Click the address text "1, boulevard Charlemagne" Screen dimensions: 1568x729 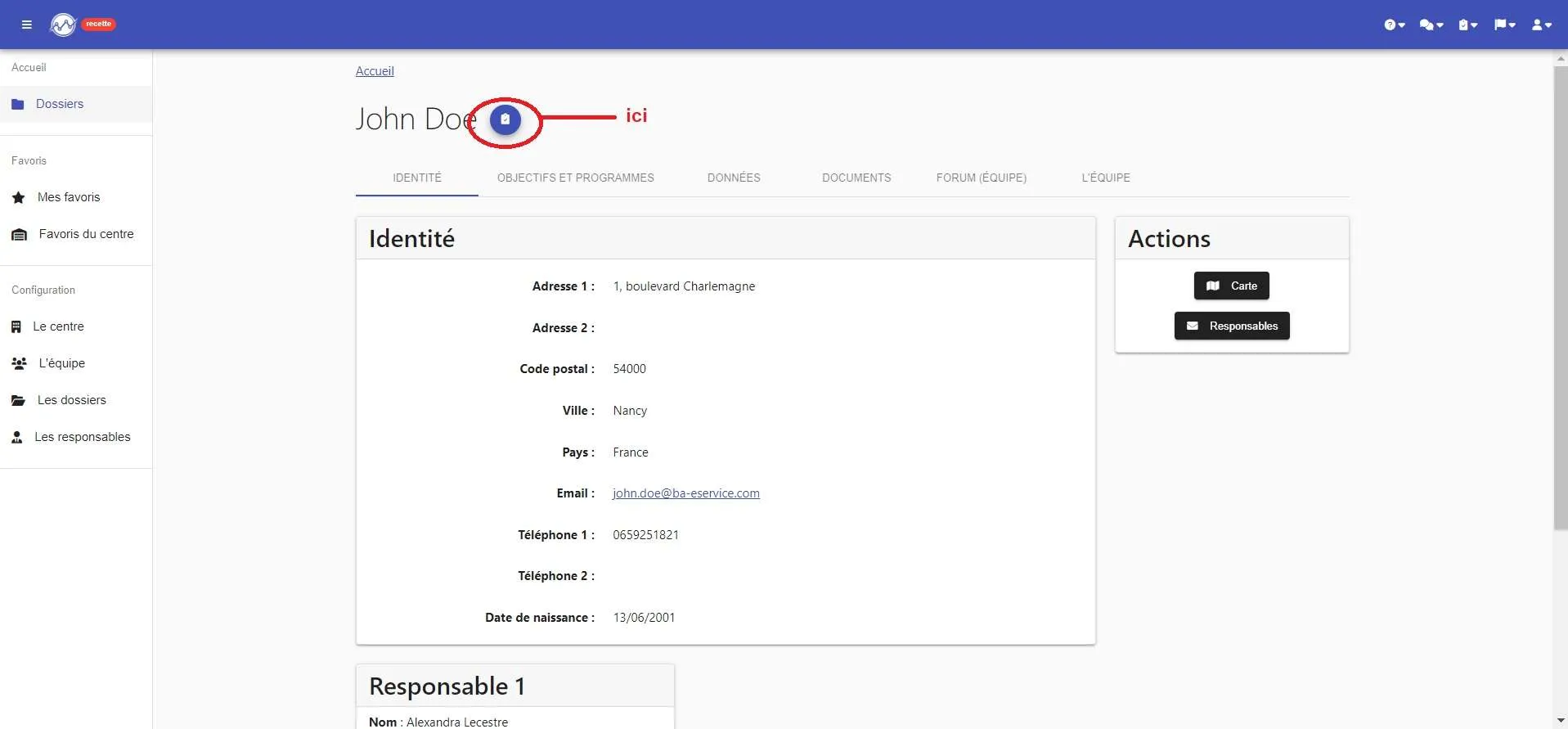coord(684,286)
